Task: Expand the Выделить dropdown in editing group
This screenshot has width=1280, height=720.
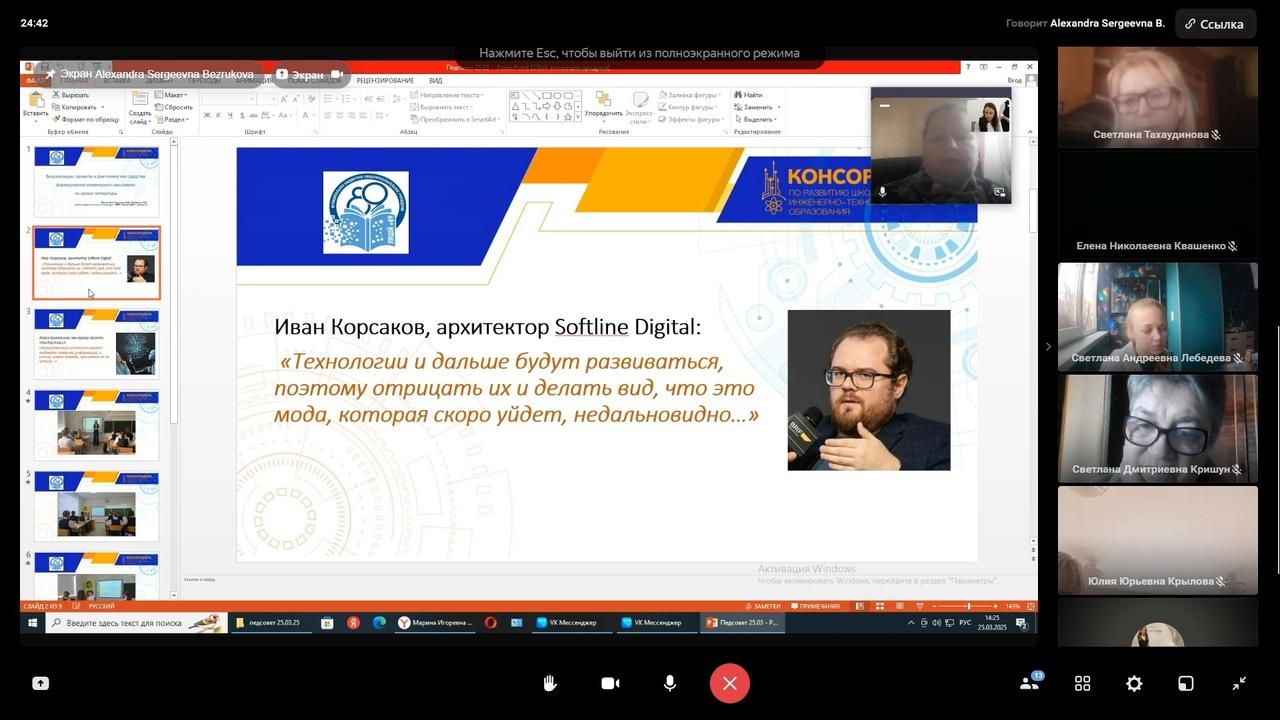Action: [x=756, y=119]
